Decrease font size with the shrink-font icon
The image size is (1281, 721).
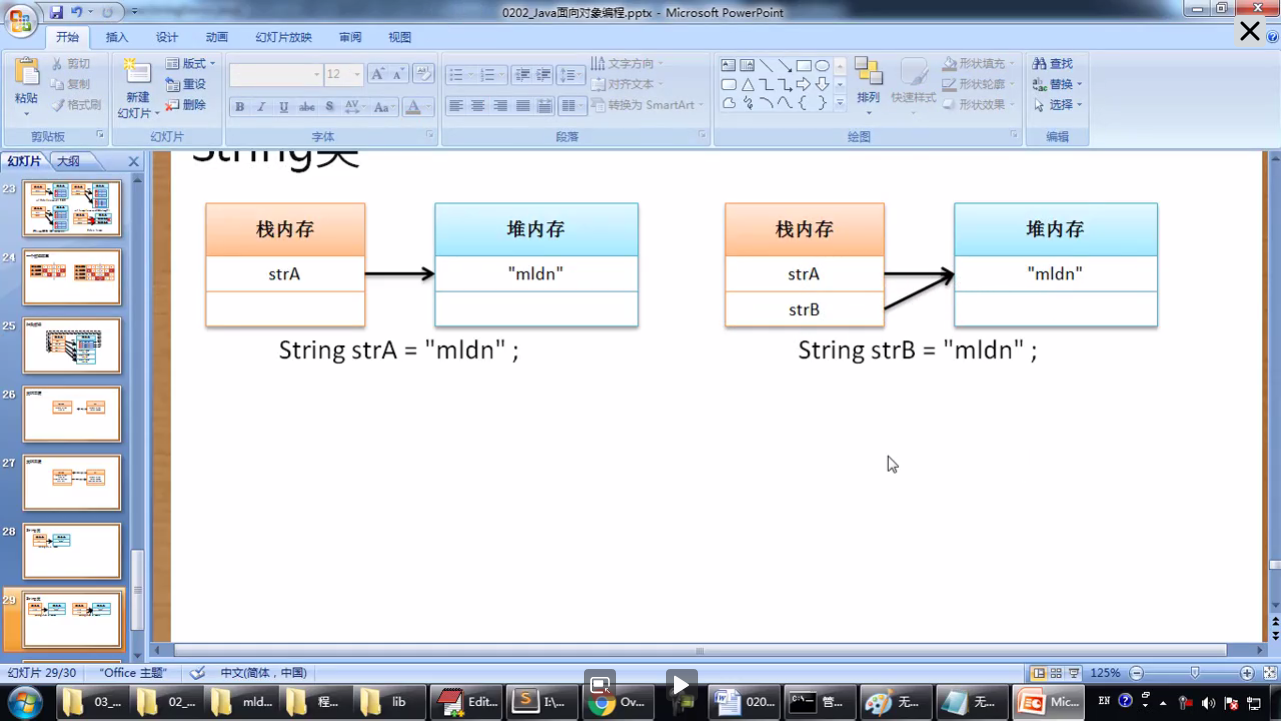[398, 74]
